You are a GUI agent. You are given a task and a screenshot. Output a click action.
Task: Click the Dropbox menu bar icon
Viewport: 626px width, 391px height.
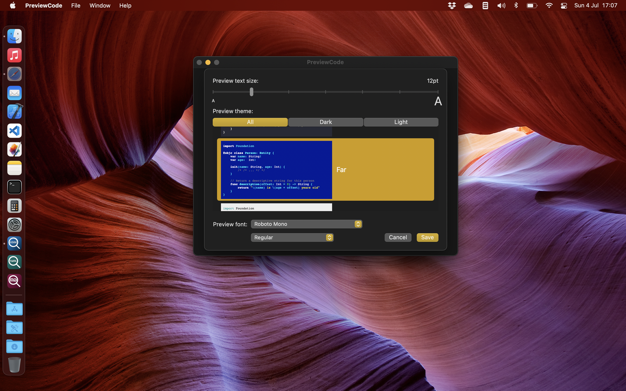coord(452,6)
